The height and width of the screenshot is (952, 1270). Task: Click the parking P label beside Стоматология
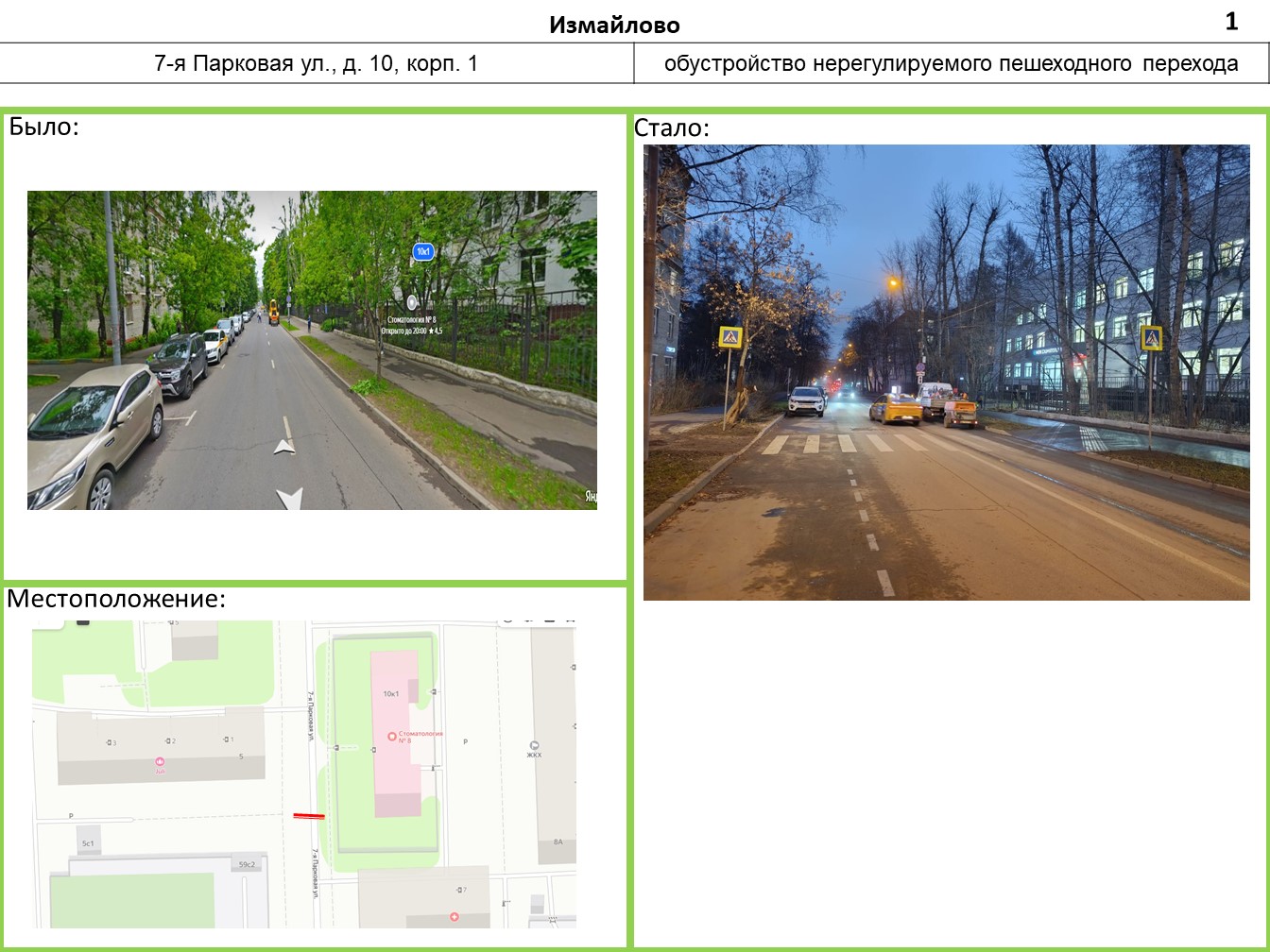(465, 742)
